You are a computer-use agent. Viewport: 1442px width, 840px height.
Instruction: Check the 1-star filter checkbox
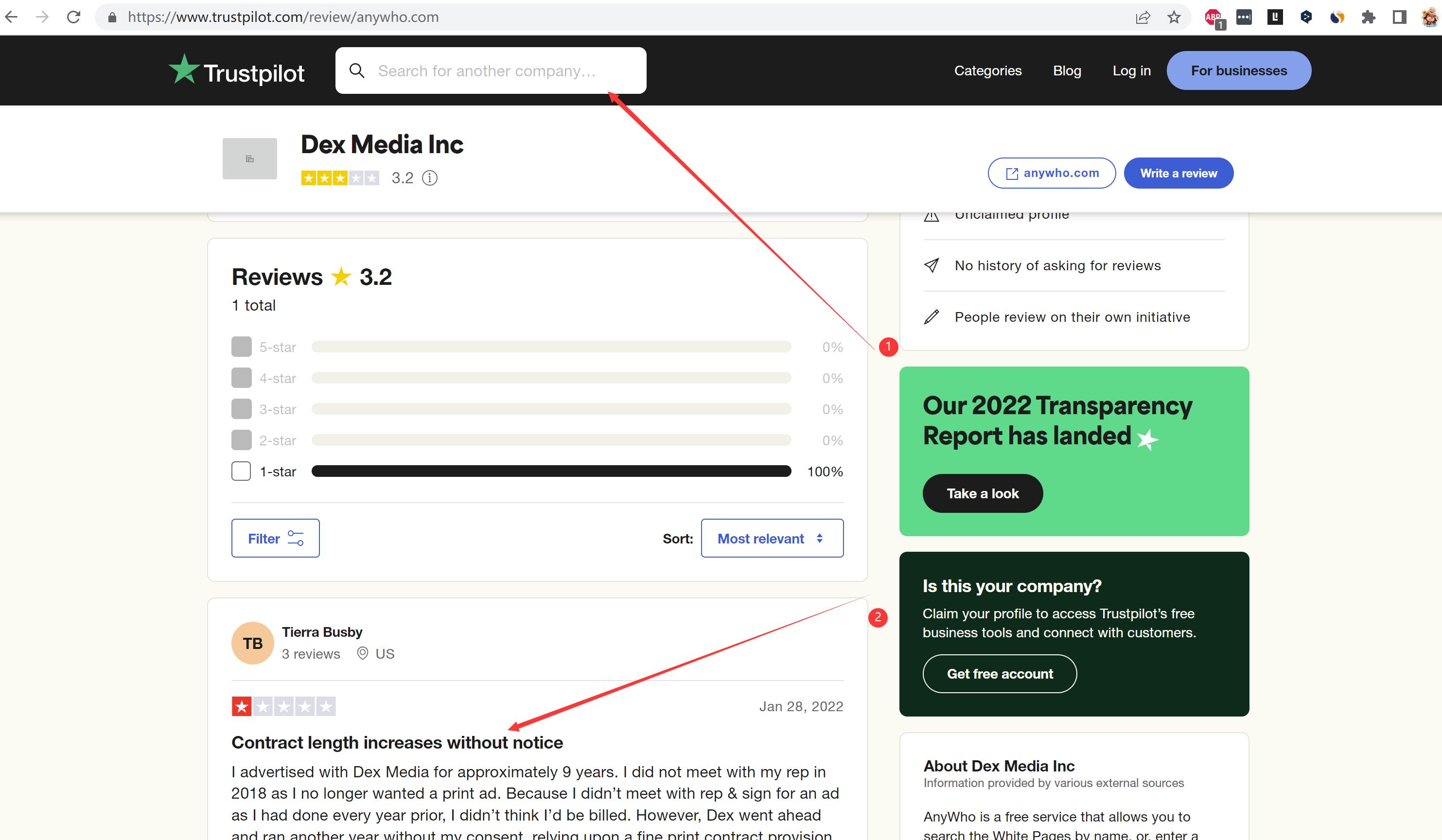pos(241,472)
